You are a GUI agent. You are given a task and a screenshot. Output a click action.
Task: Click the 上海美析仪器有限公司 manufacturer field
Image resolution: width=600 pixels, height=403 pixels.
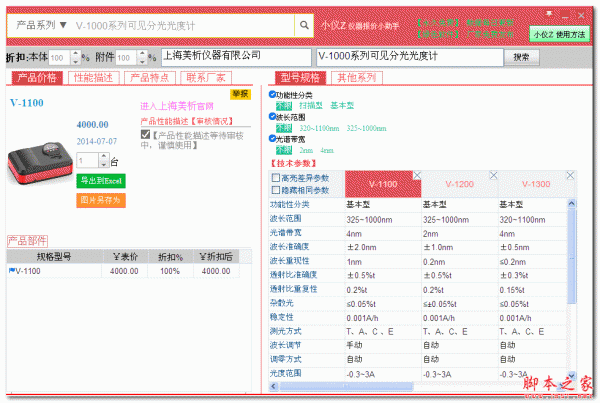pos(236,57)
